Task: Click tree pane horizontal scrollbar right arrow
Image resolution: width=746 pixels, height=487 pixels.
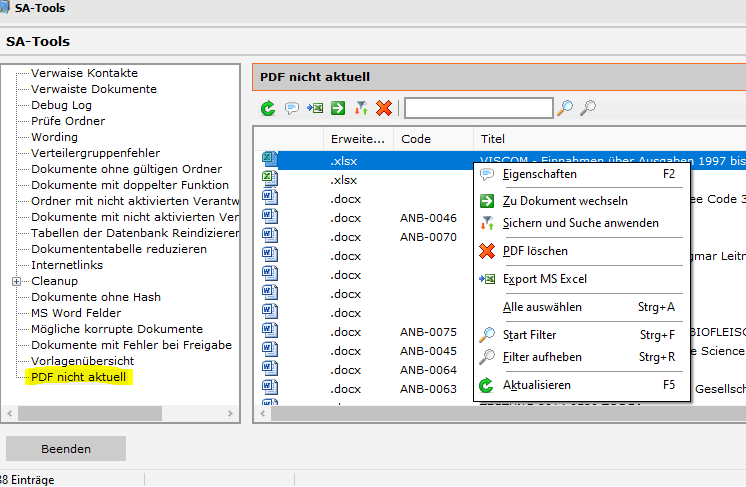Action: coord(230,414)
